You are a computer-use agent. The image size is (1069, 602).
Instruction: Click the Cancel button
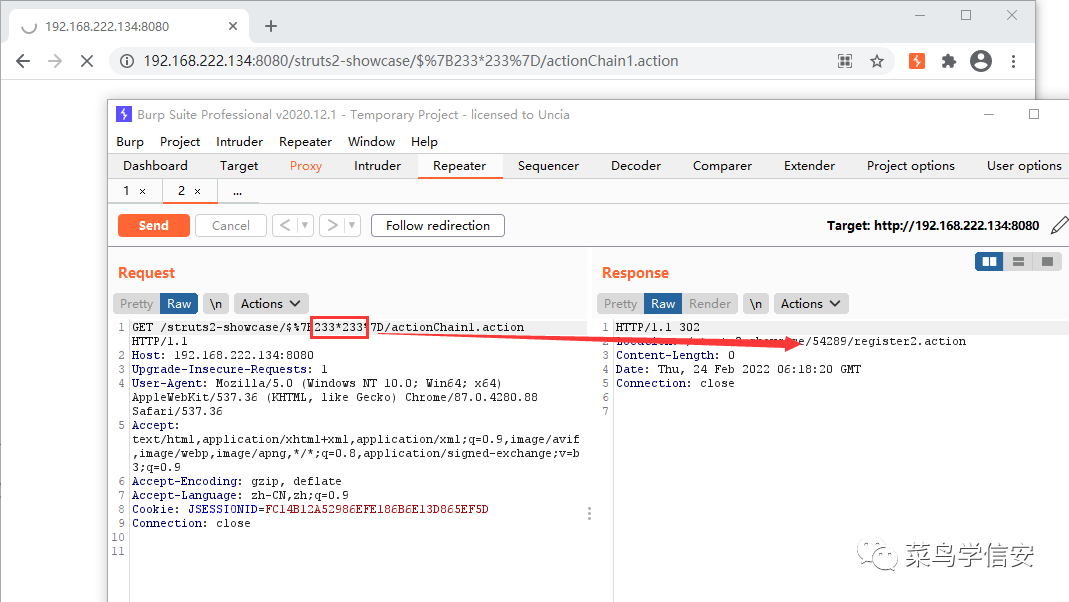[230, 226]
